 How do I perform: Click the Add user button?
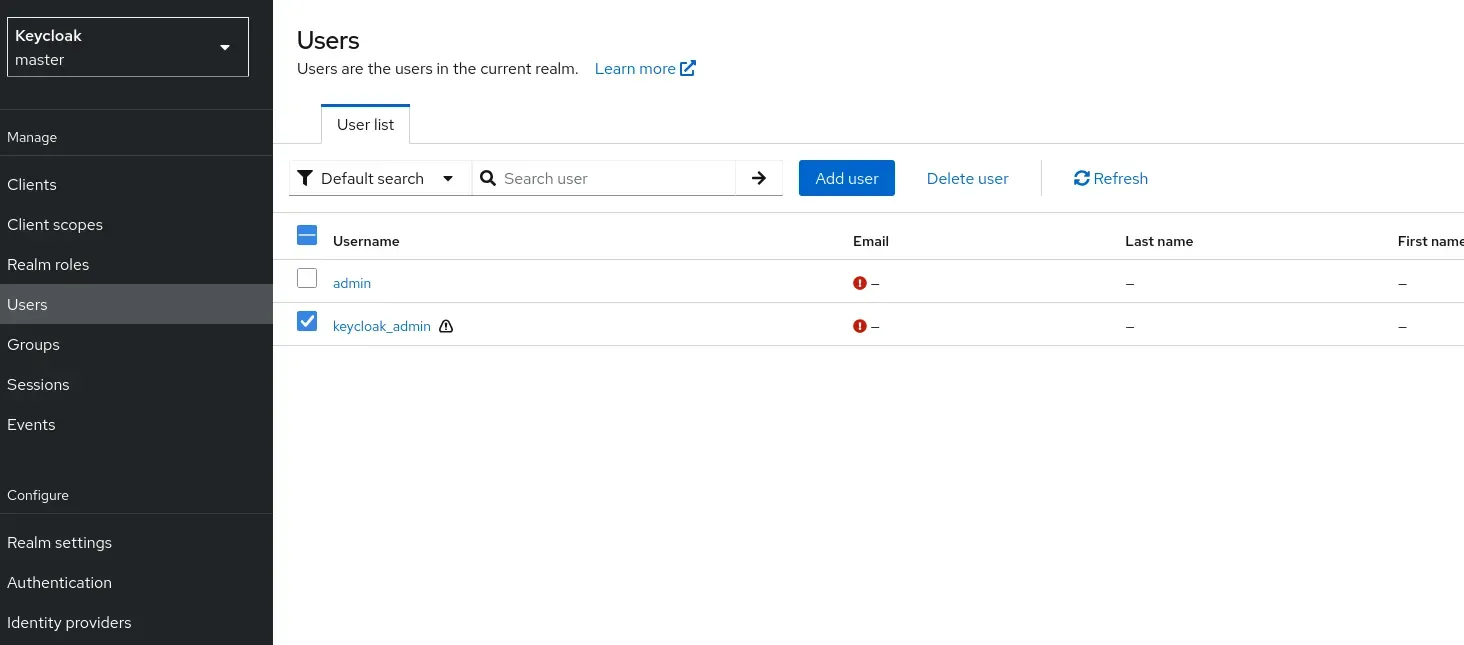(847, 178)
